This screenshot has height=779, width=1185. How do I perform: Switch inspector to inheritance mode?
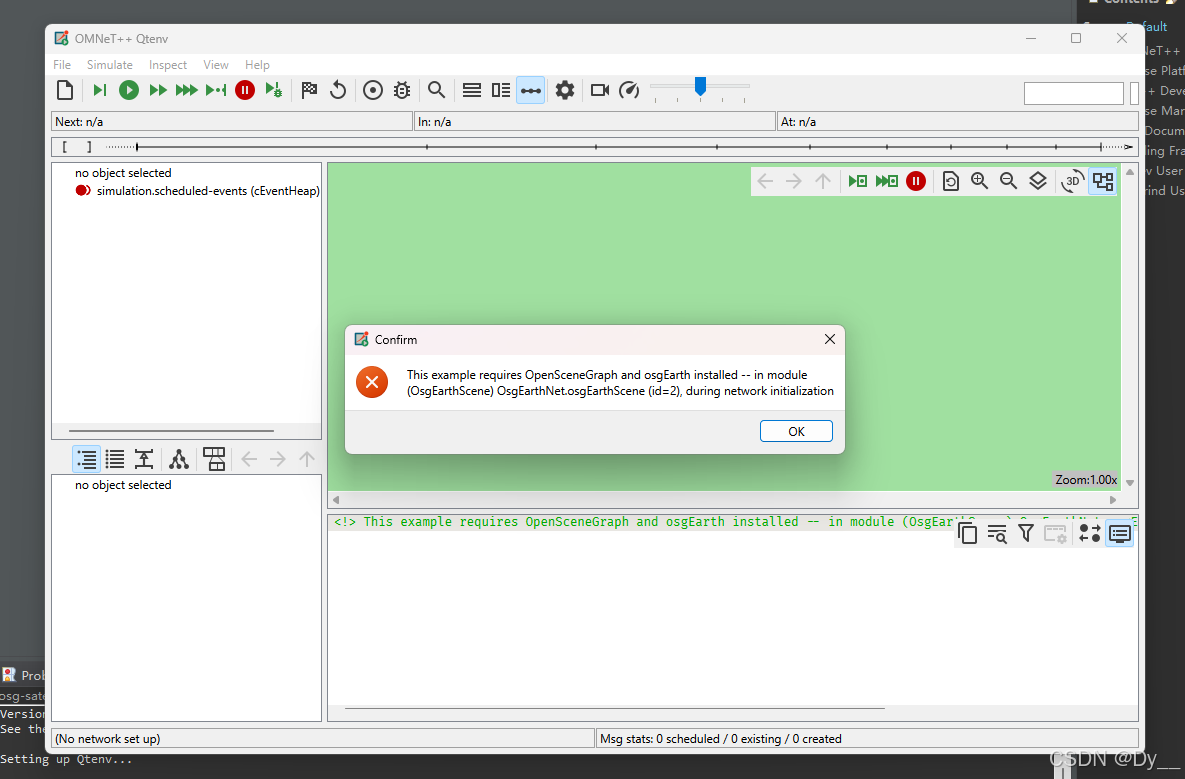coord(144,459)
